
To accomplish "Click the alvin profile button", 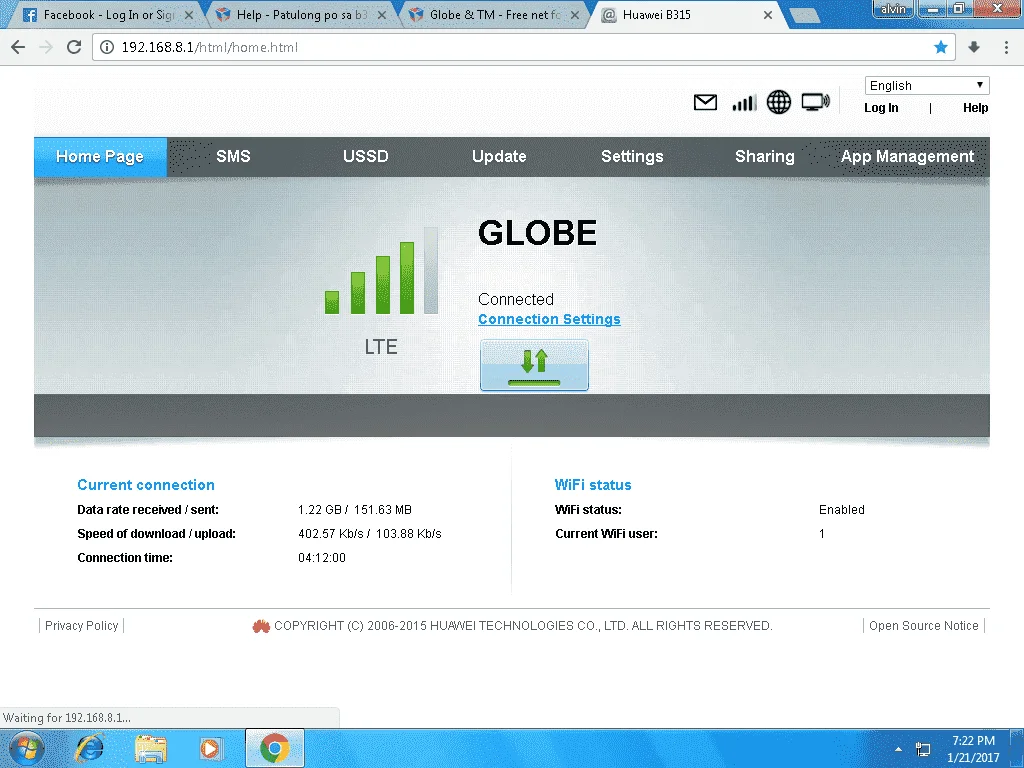I will tap(893, 8).
